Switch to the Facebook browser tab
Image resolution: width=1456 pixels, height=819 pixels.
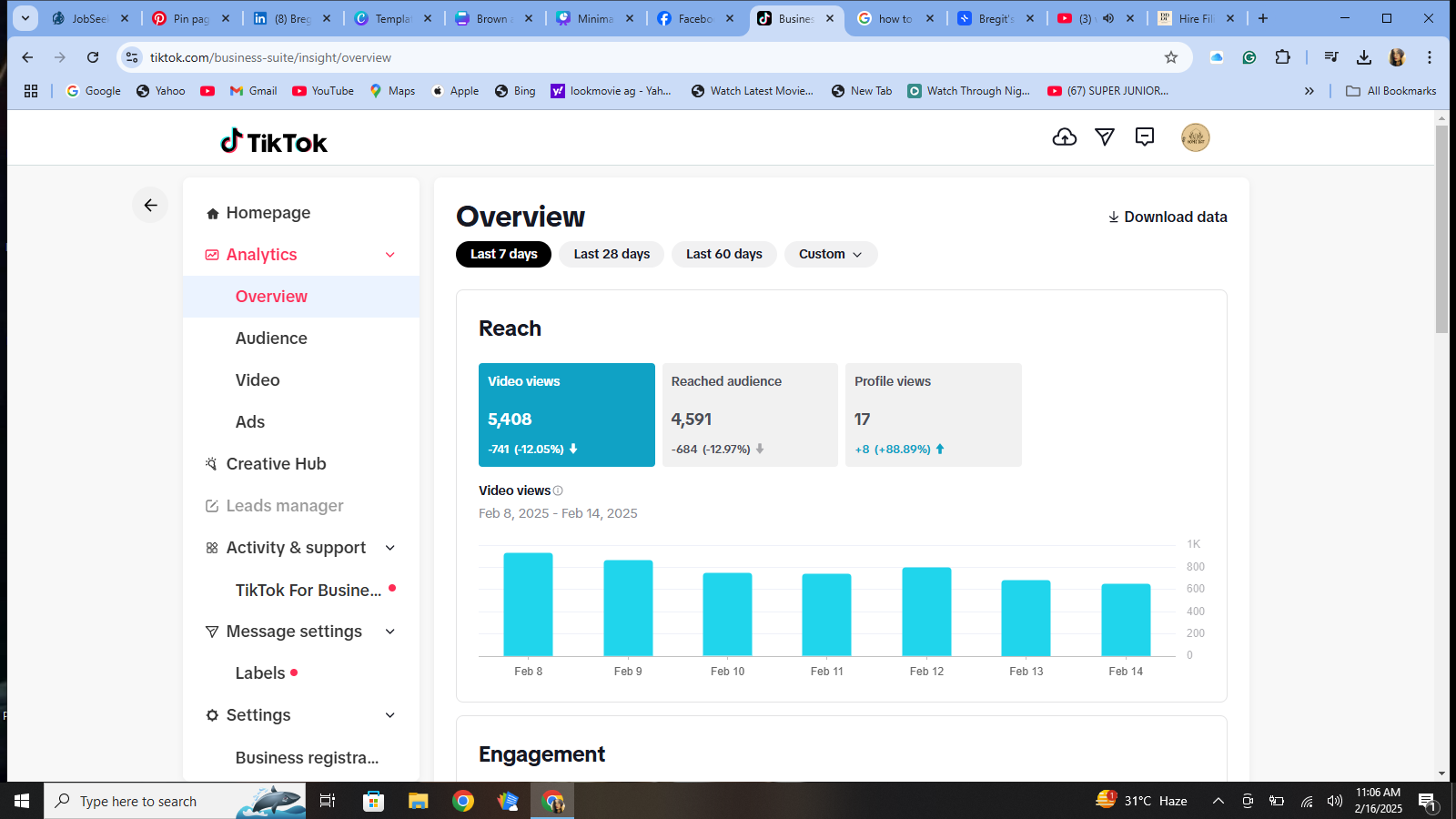(695, 18)
